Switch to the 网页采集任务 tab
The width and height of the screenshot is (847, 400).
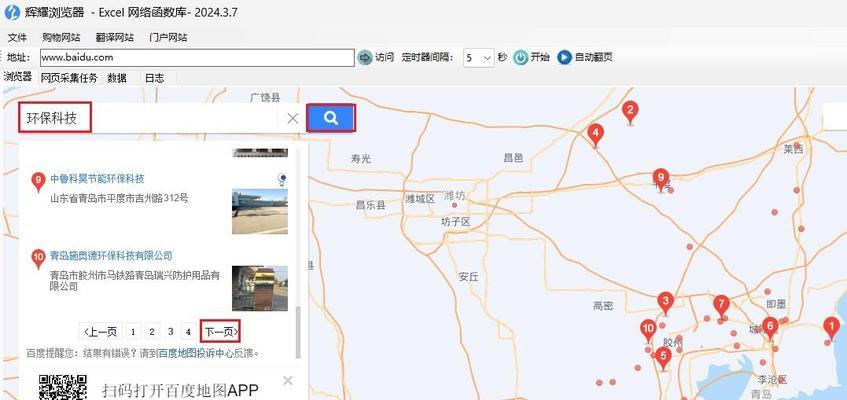[x=69, y=78]
